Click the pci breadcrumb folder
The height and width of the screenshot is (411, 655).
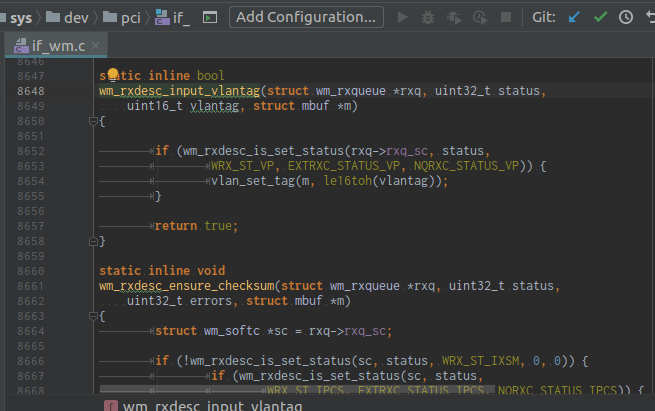pos(122,18)
